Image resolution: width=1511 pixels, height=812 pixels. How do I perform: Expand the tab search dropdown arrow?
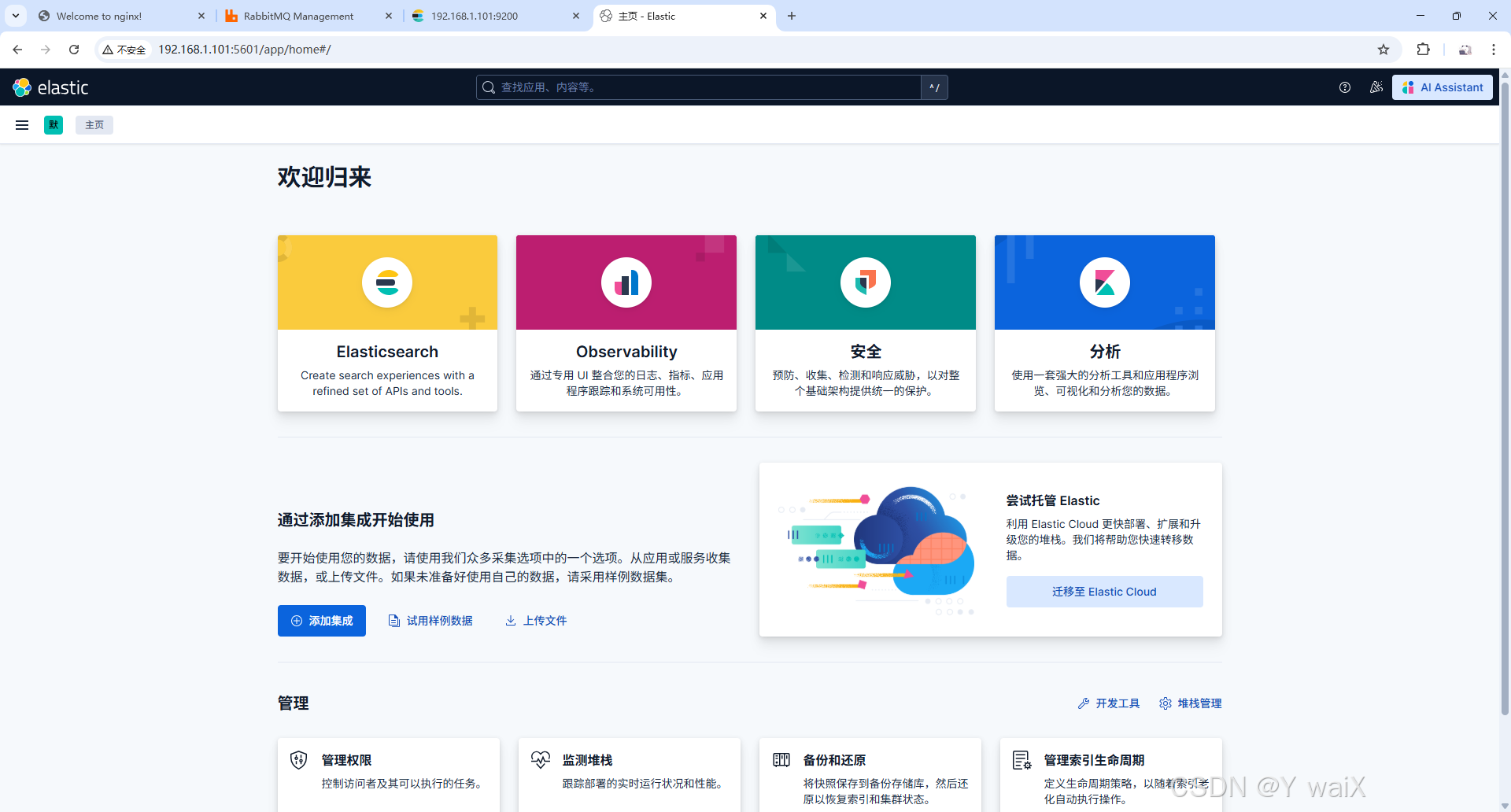click(x=16, y=16)
